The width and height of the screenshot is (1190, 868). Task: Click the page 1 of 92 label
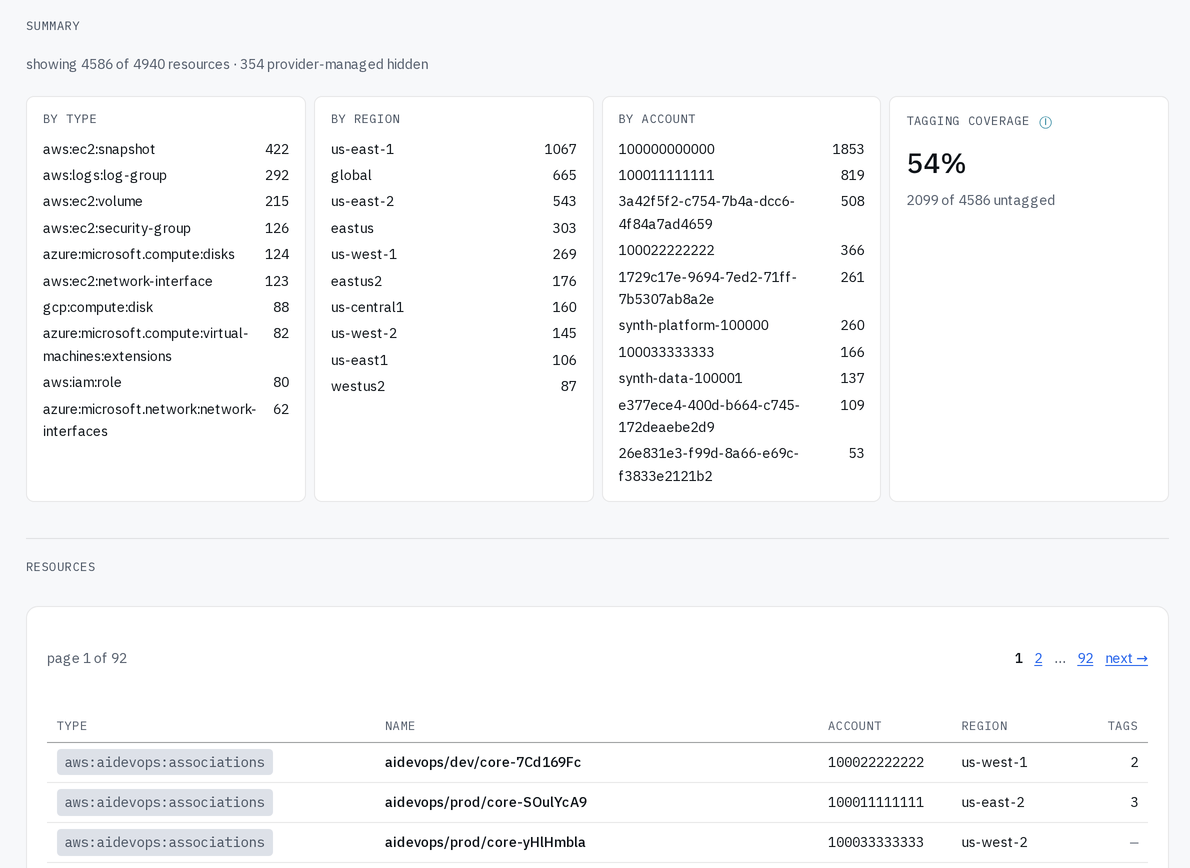point(87,659)
